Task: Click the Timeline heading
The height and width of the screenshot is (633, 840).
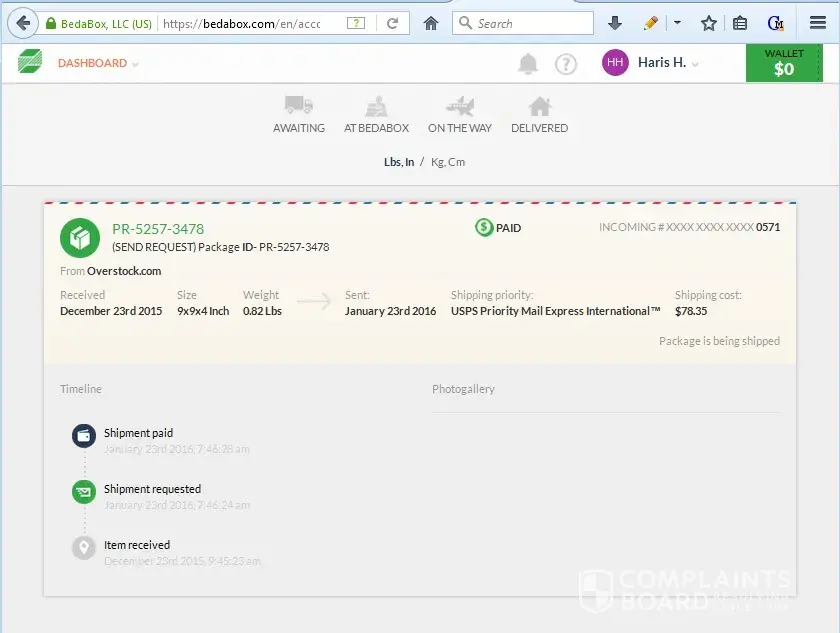Action: 81,389
